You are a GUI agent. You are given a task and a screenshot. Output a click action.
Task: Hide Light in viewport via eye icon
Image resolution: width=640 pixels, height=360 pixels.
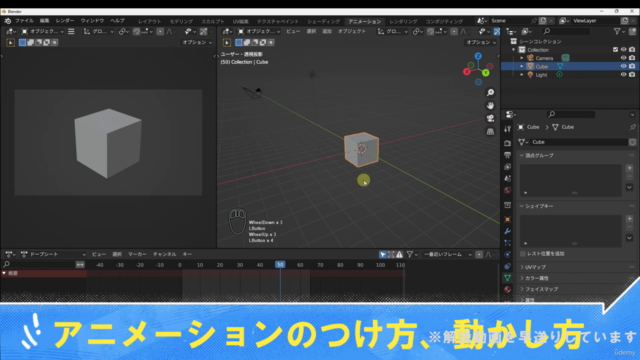click(623, 75)
